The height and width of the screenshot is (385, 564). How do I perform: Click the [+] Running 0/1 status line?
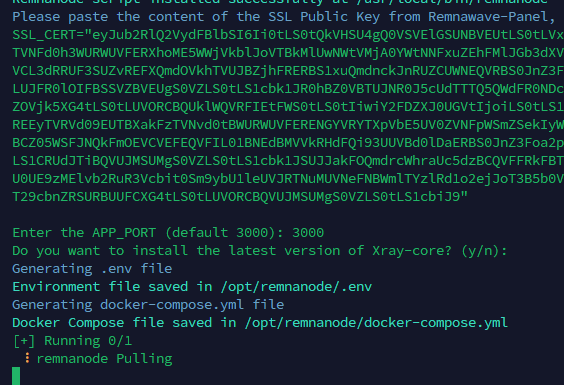pos(72,340)
